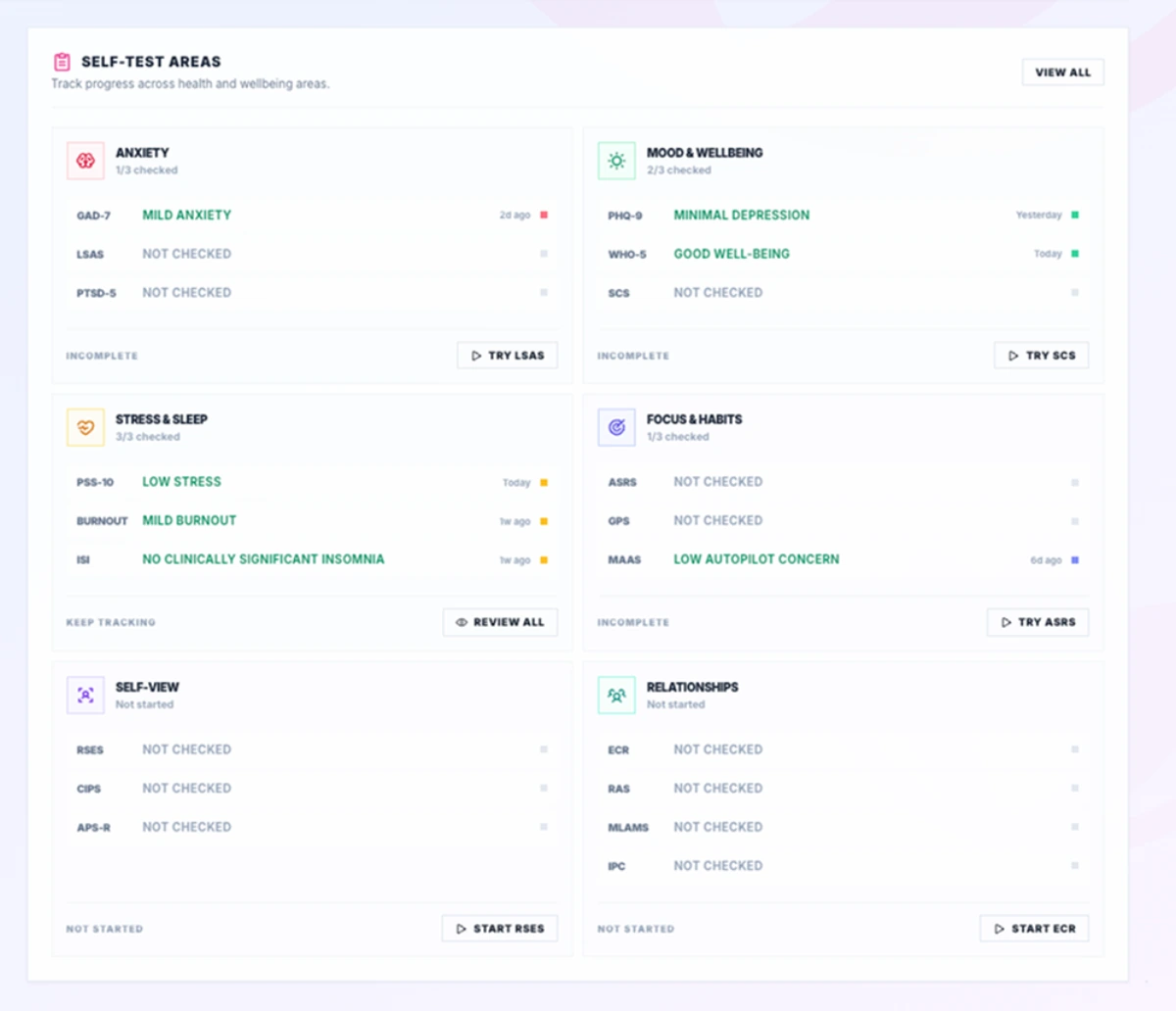1176x1011 pixels.
Task: Select the ECR test label
Action: [618, 750]
